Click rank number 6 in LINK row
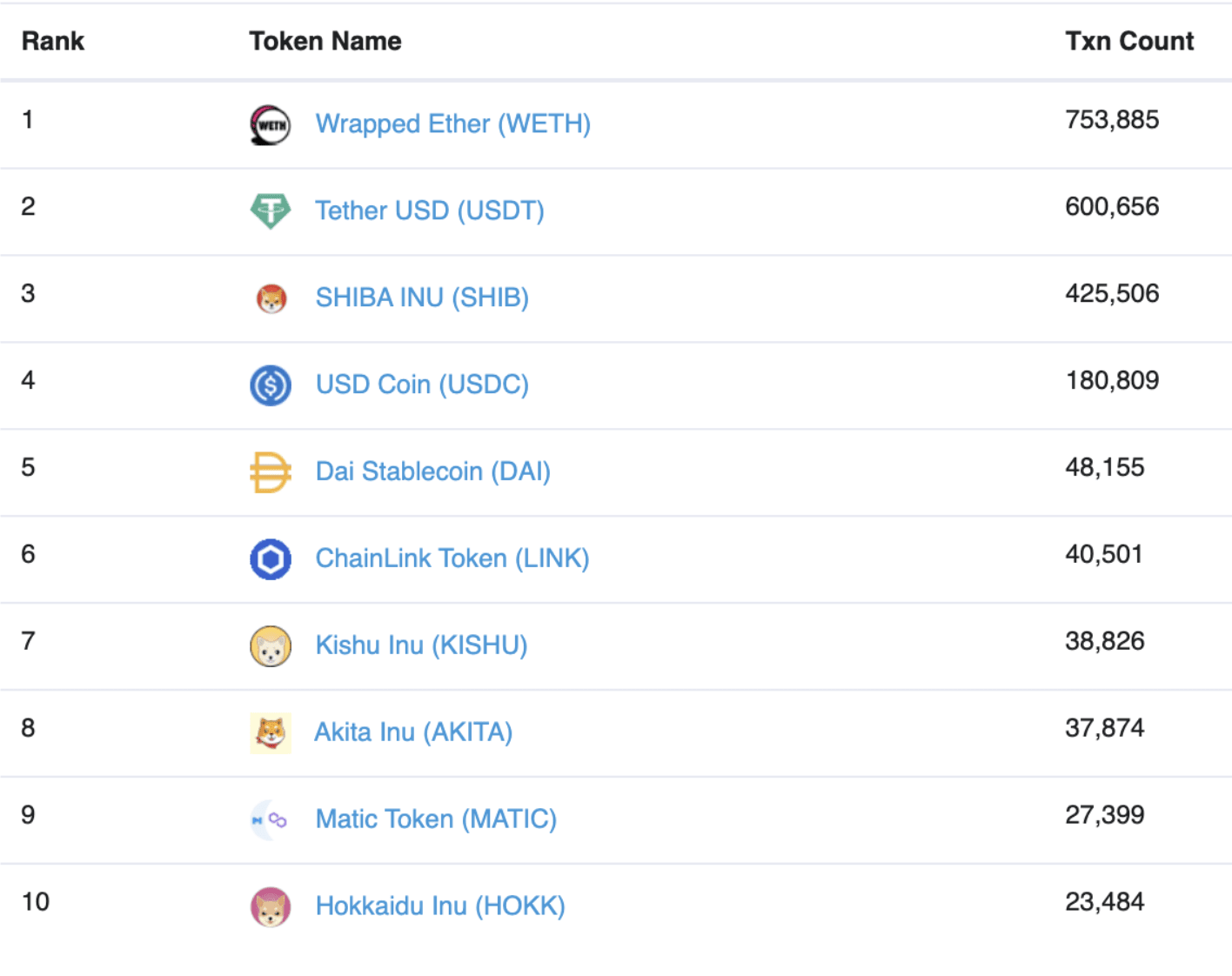This screenshot has height=976, width=1232. [28, 555]
